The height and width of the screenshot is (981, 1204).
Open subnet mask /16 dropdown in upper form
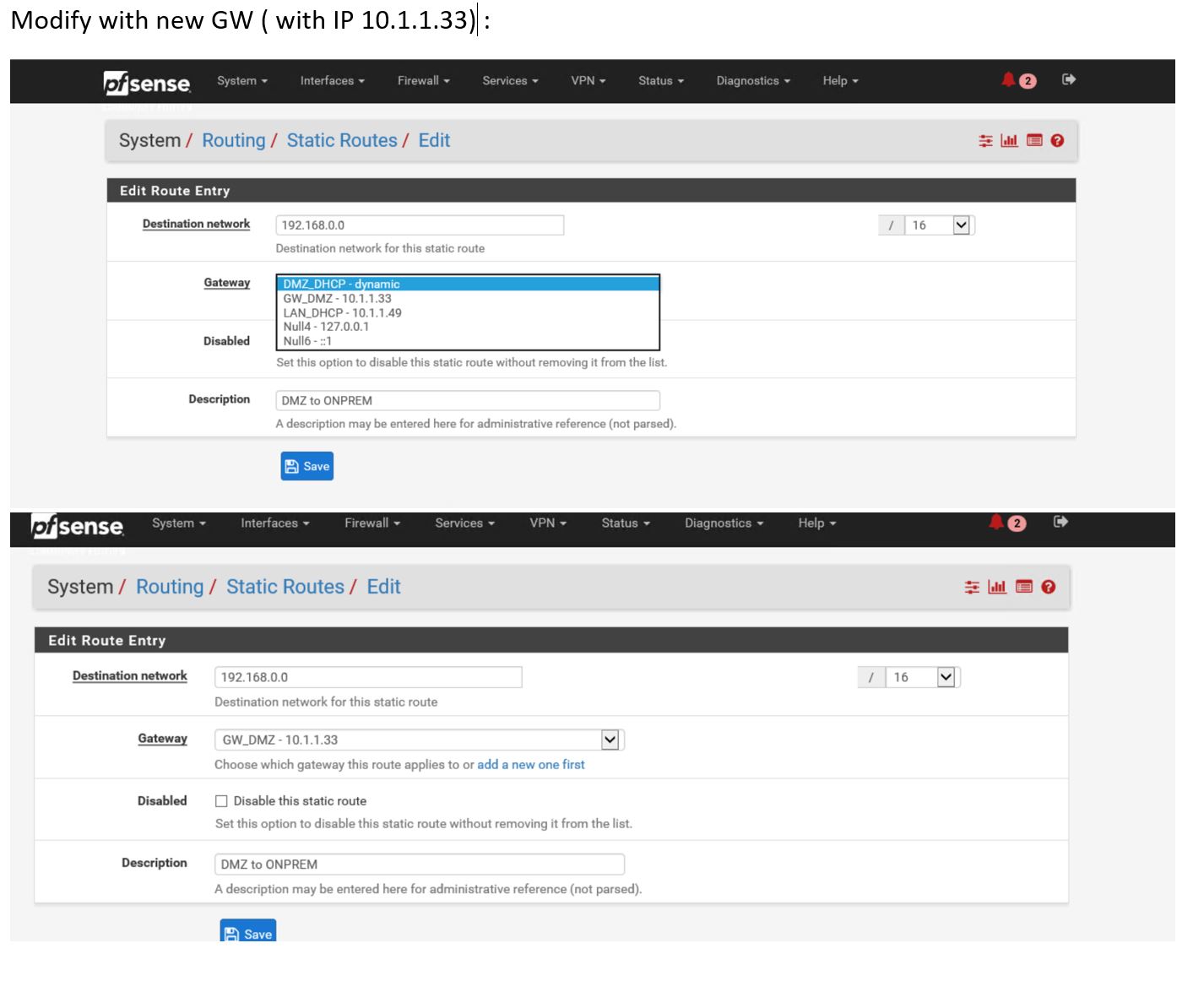tap(940, 225)
